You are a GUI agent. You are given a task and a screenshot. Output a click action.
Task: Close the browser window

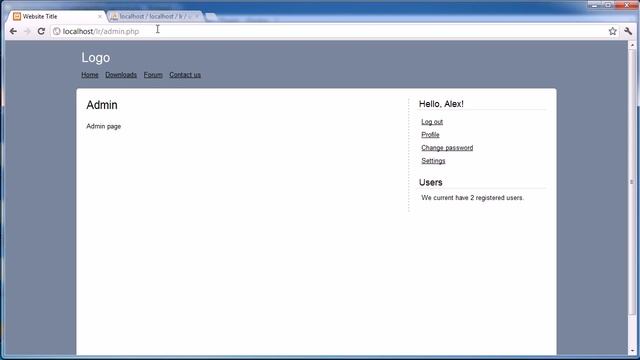[627, 5]
